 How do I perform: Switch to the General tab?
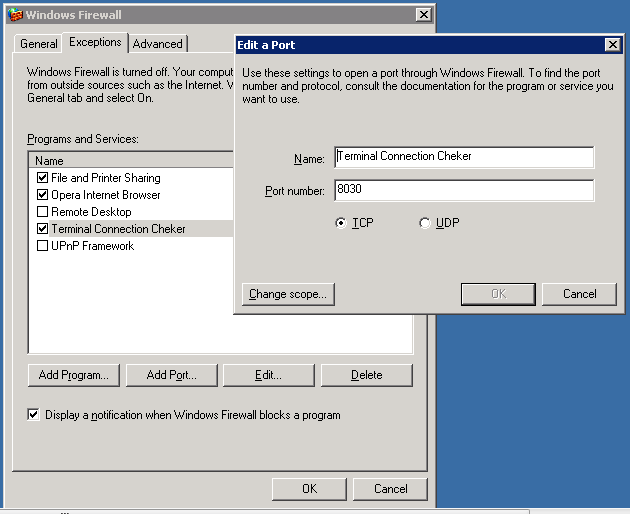click(x=39, y=44)
